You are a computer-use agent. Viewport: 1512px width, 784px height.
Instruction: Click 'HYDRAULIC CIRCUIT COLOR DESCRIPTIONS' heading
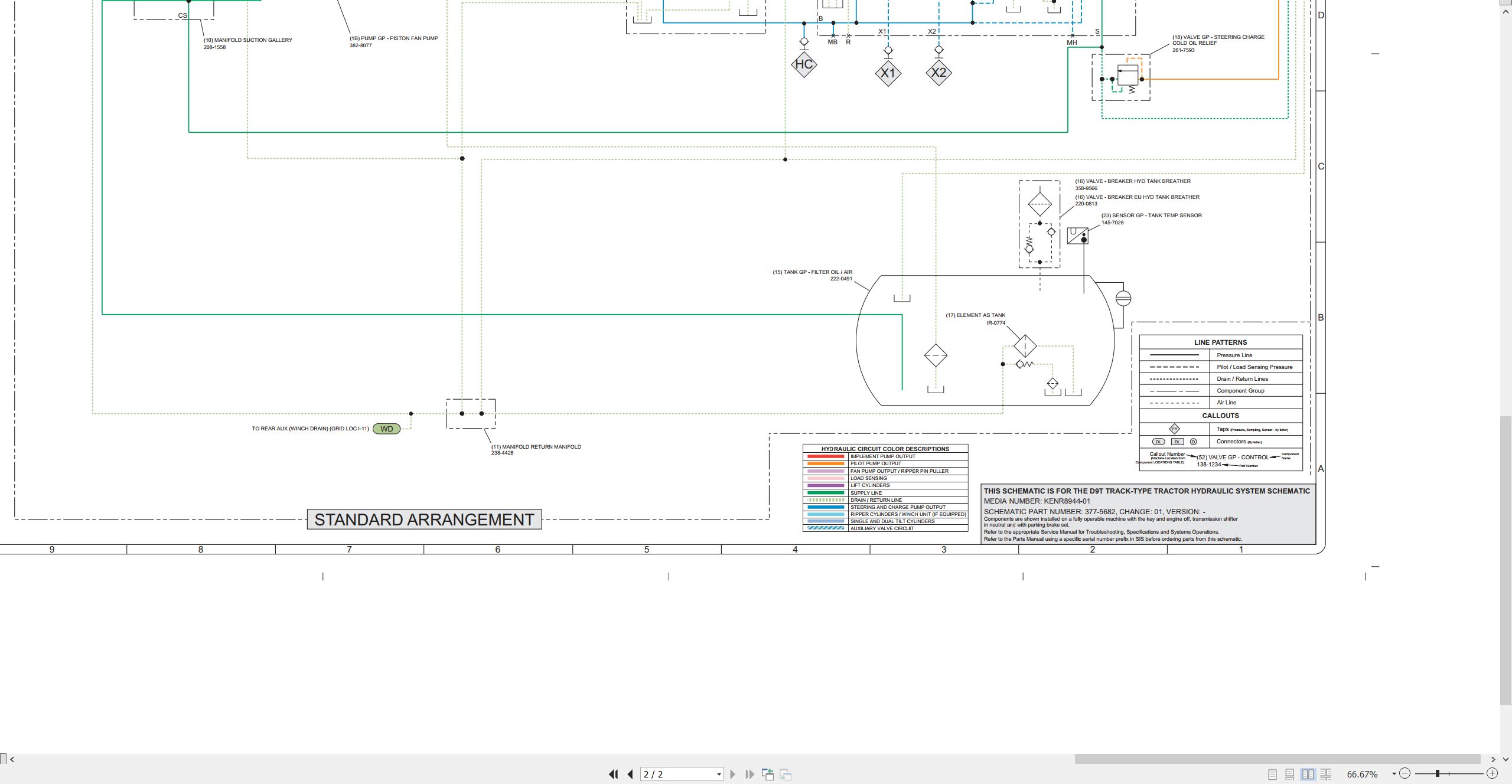[885, 449]
